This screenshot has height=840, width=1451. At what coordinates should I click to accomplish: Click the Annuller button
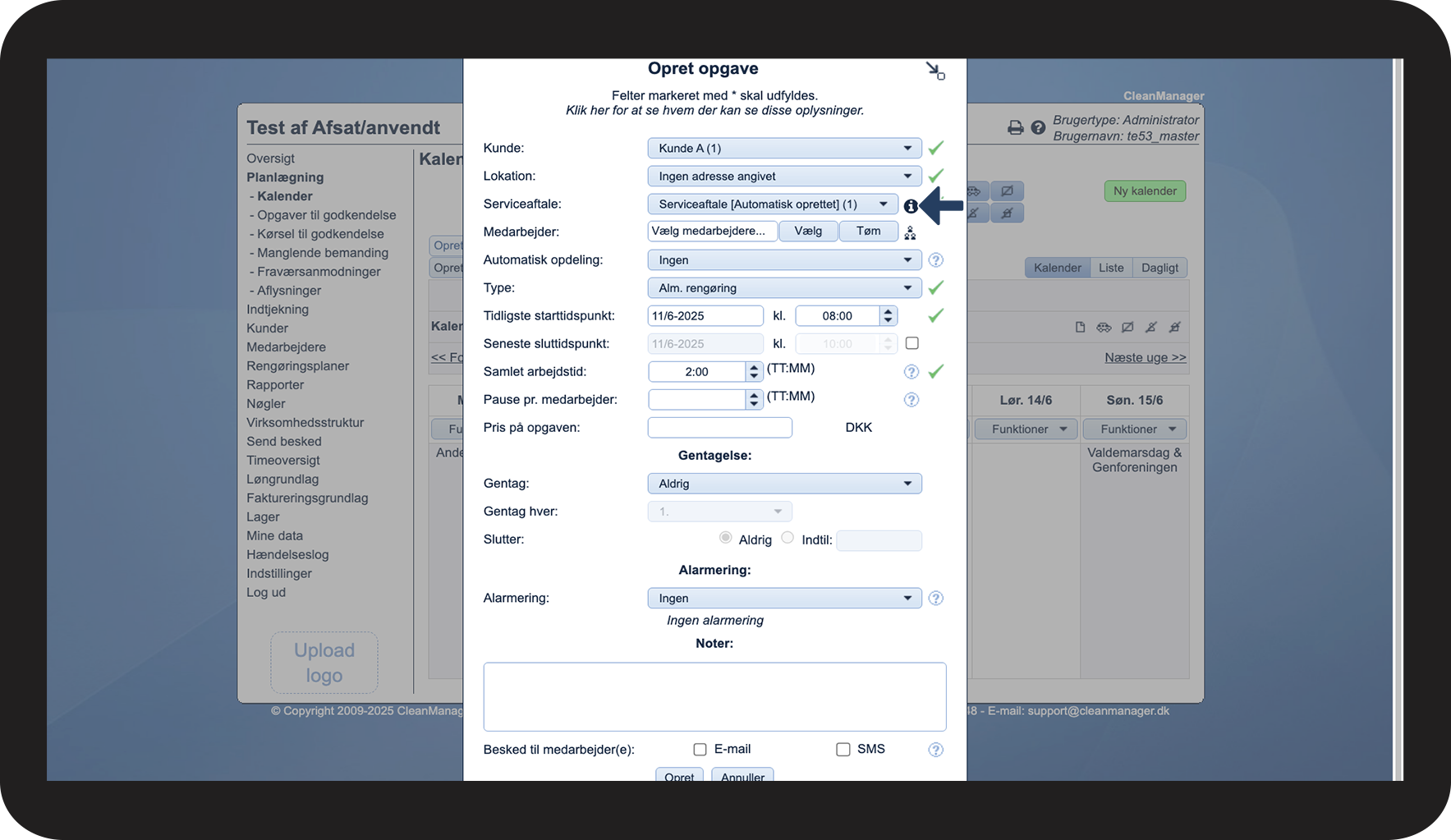tap(742, 775)
